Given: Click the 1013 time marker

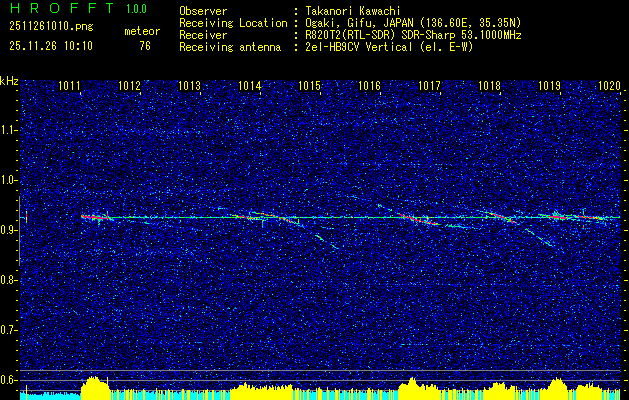Looking at the screenshot, I should pyautogui.click(x=189, y=86).
